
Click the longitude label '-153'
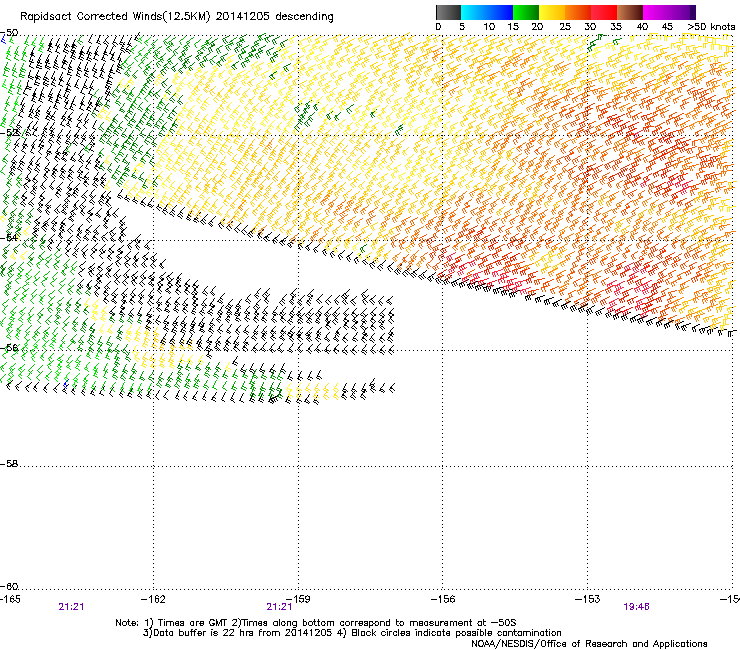pyautogui.click(x=588, y=599)
